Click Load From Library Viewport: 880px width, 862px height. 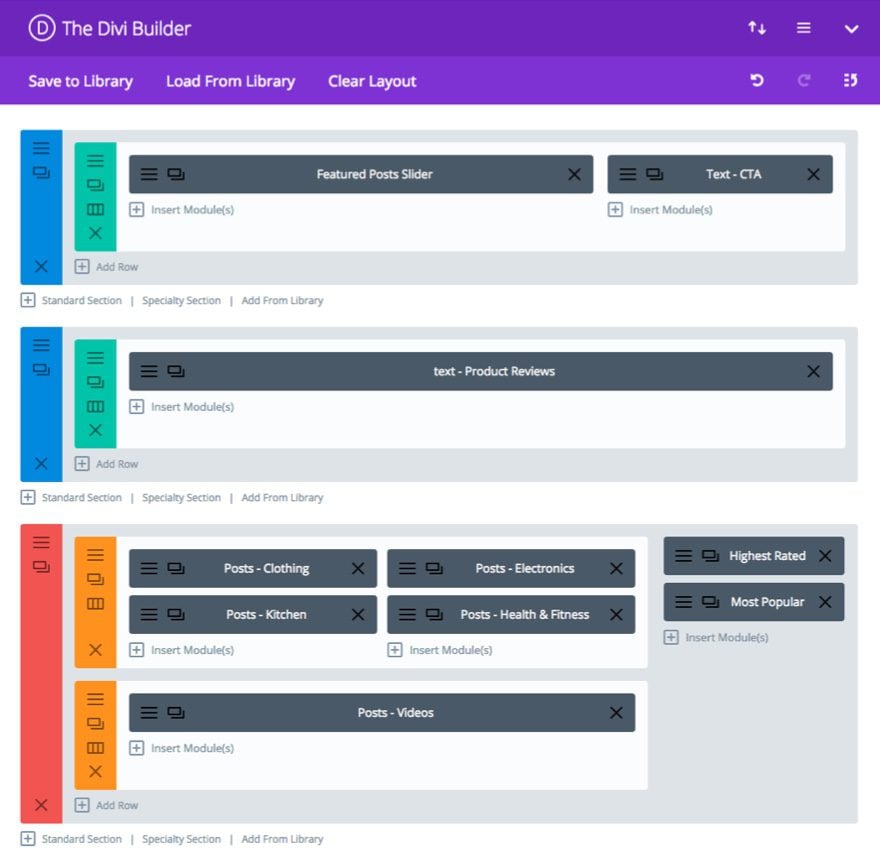pos(230,81)
